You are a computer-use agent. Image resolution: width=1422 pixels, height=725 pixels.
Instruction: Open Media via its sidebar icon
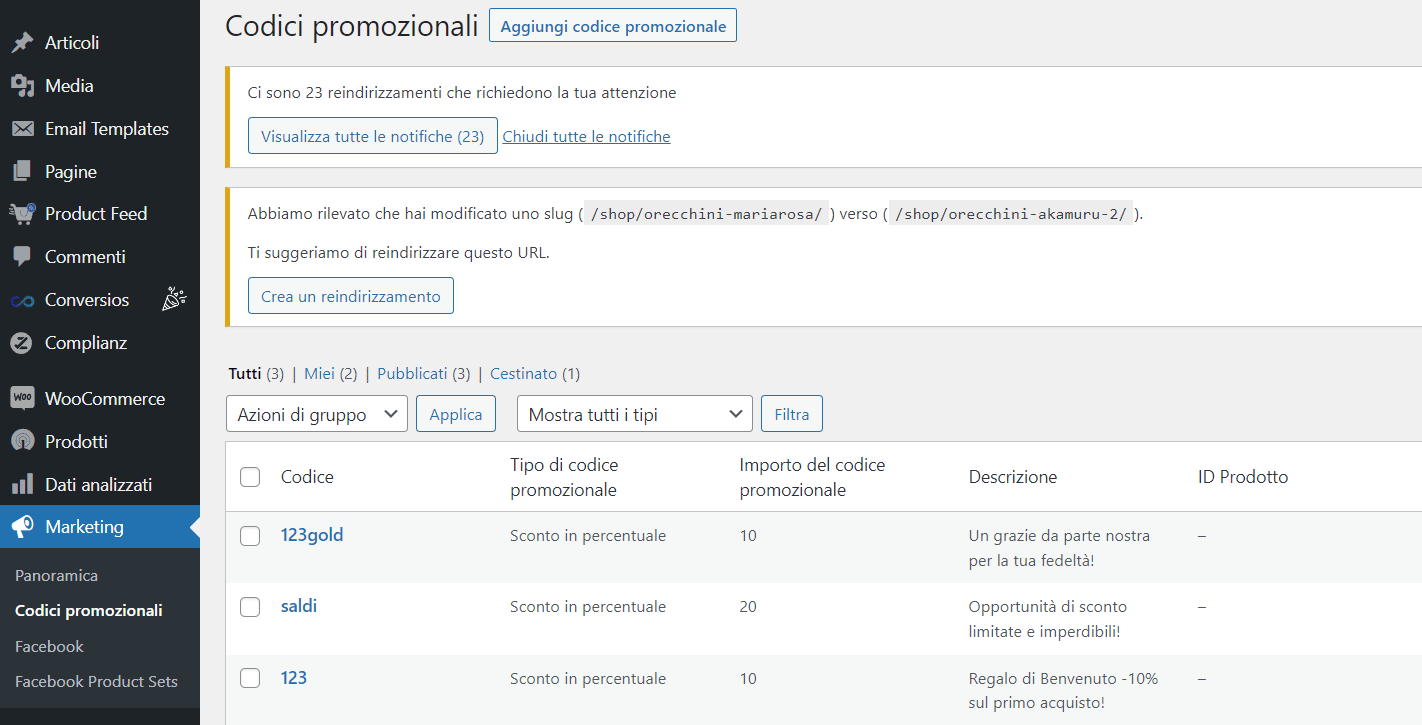tap(22, 85)
